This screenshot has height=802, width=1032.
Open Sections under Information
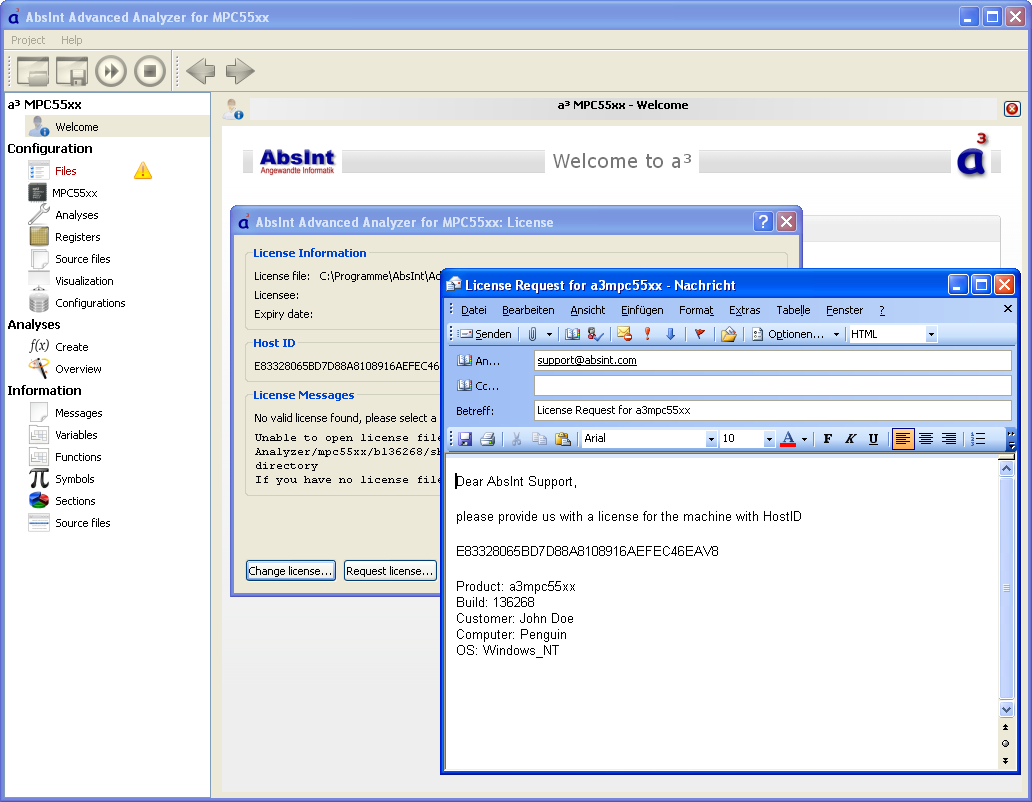pyautogui.click(x=75, y=501)
